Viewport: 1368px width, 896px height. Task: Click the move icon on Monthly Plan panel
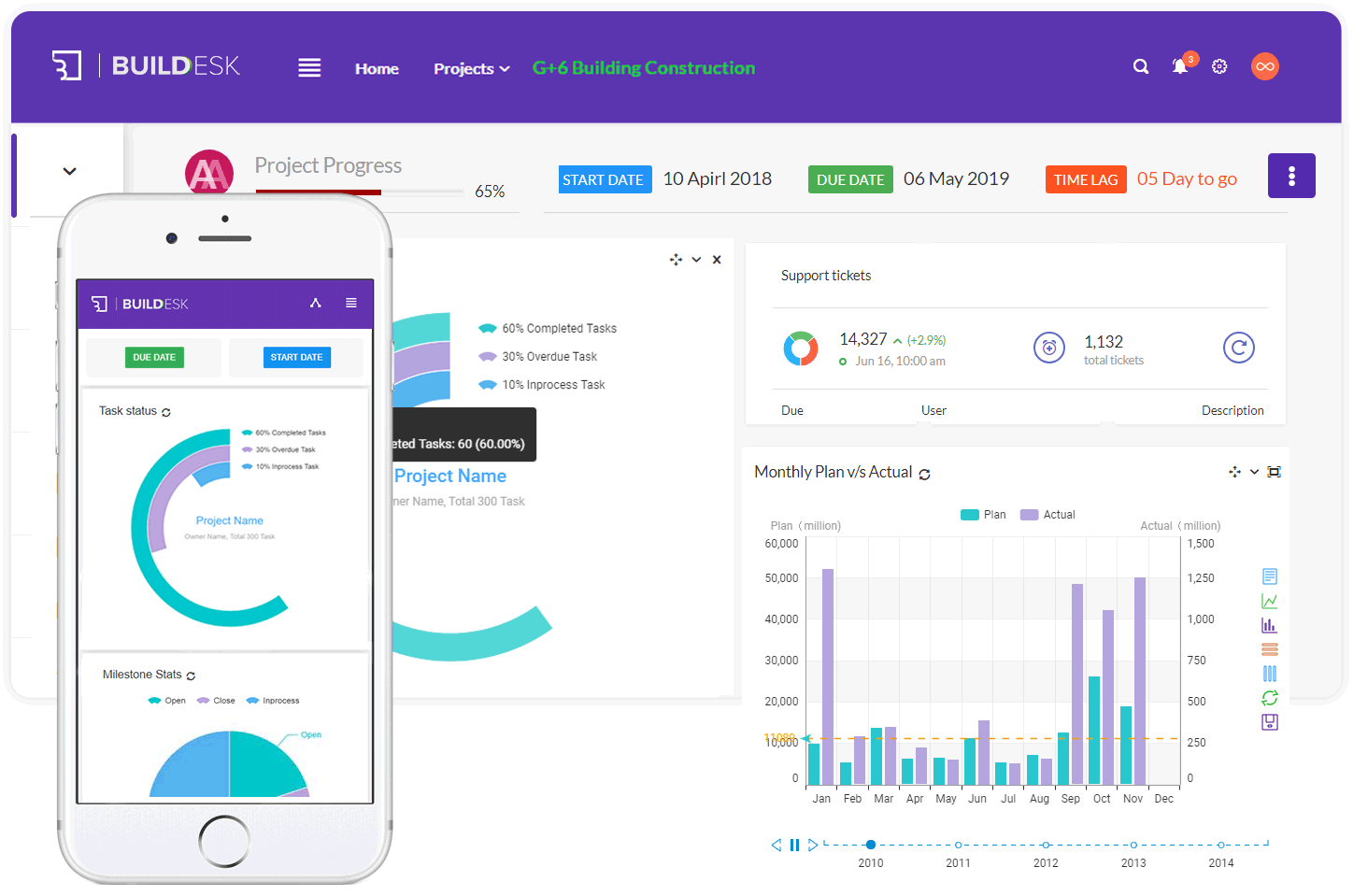(1234, 472)
